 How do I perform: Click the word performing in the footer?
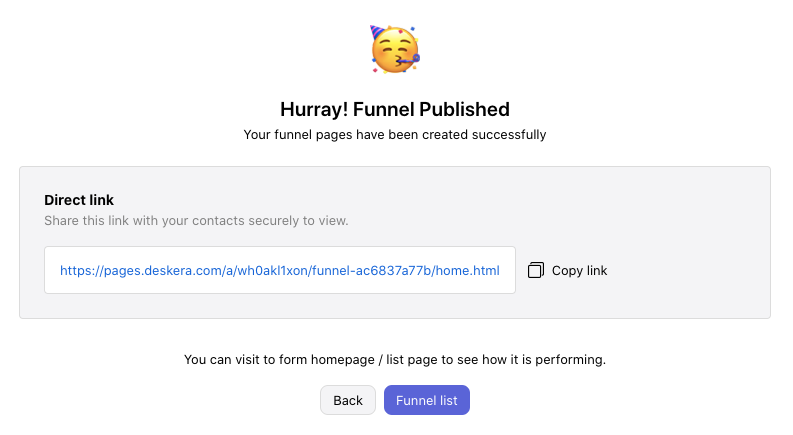(x=570, y=360)
